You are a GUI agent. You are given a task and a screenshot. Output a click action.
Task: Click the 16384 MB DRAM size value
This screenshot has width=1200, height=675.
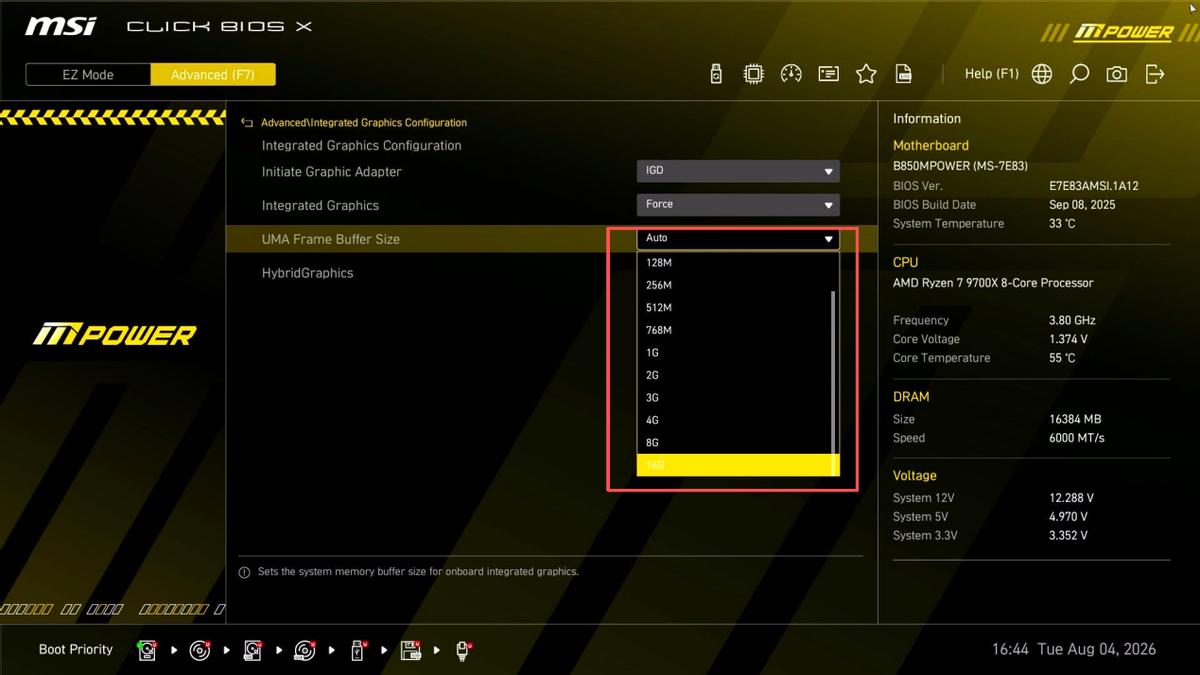(x=1075, y=420)
